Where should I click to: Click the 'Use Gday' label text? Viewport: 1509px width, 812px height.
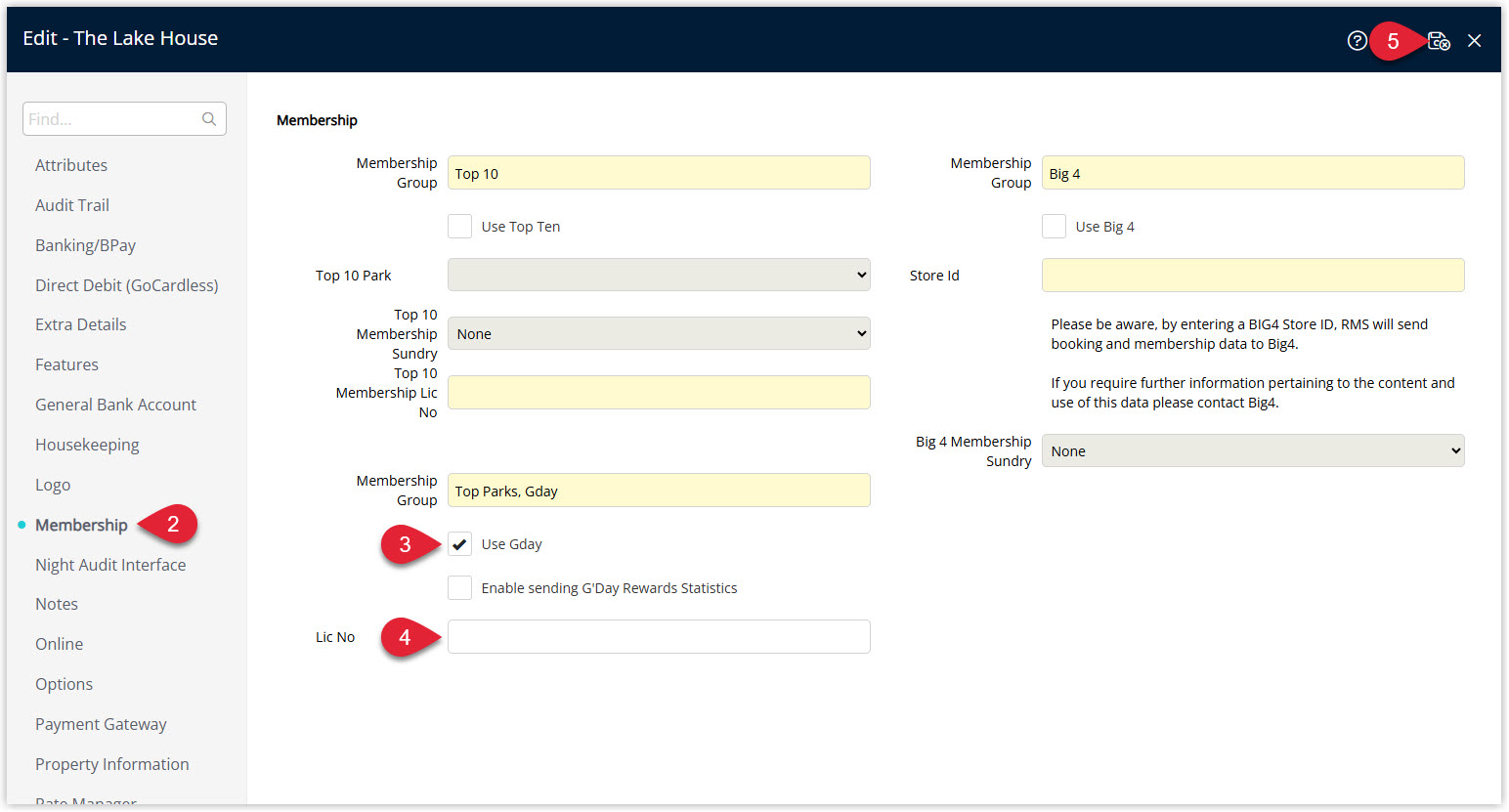coord(511,544)
